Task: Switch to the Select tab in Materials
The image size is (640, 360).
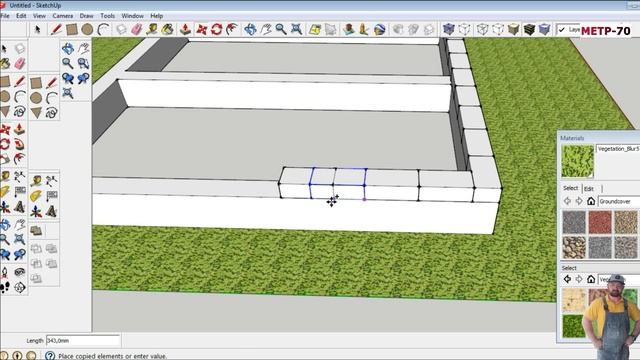Action: pyautogui.click(x=570, y=188)
